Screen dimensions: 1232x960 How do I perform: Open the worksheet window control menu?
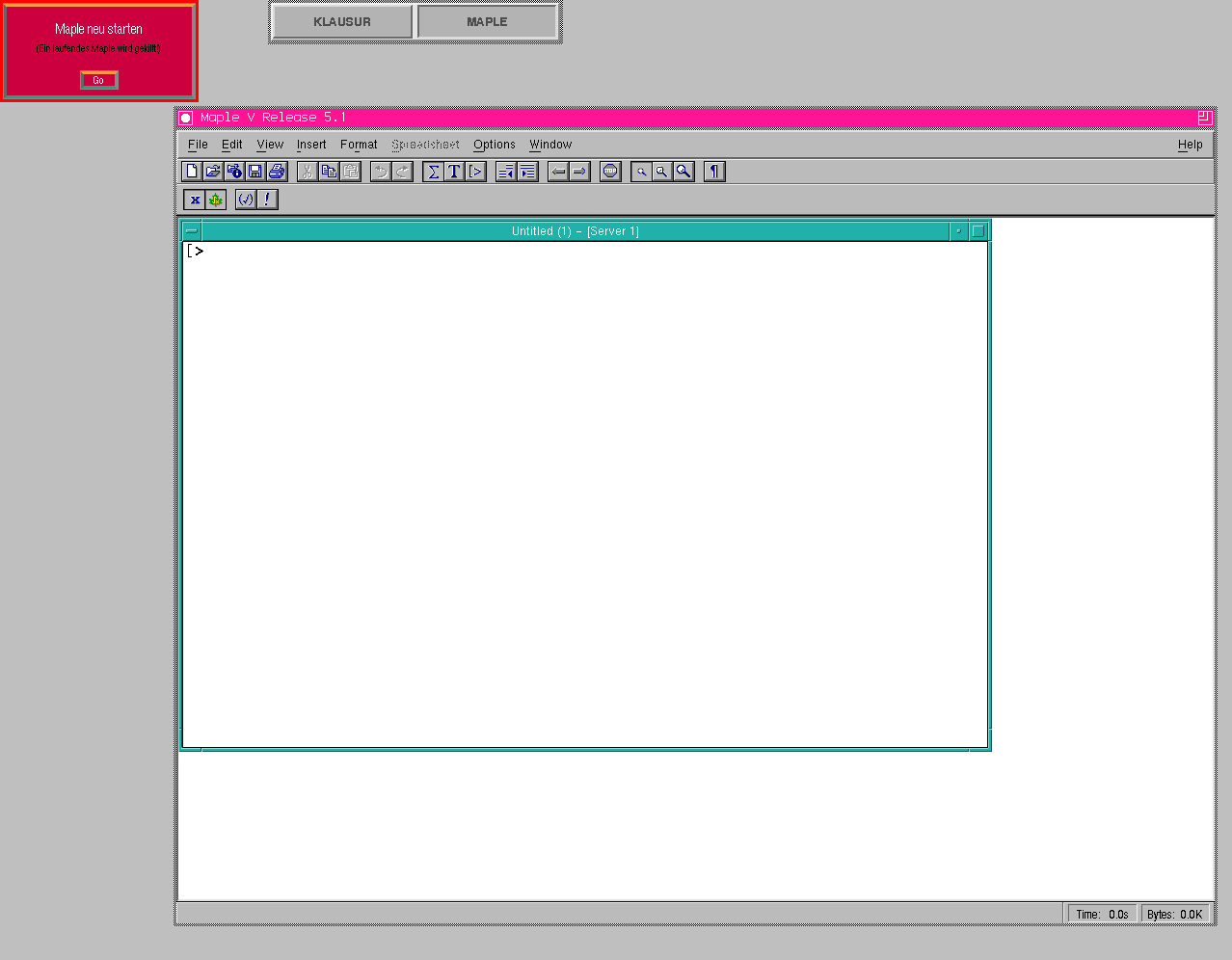[x=192, y=231]
